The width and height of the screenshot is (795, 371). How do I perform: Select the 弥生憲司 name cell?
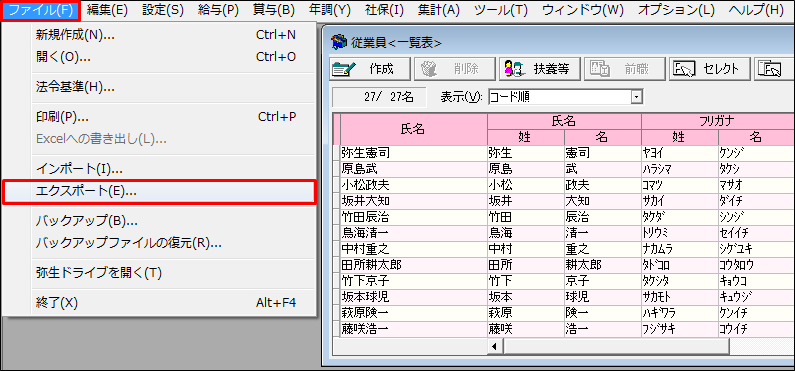click(x=413, y=153)
